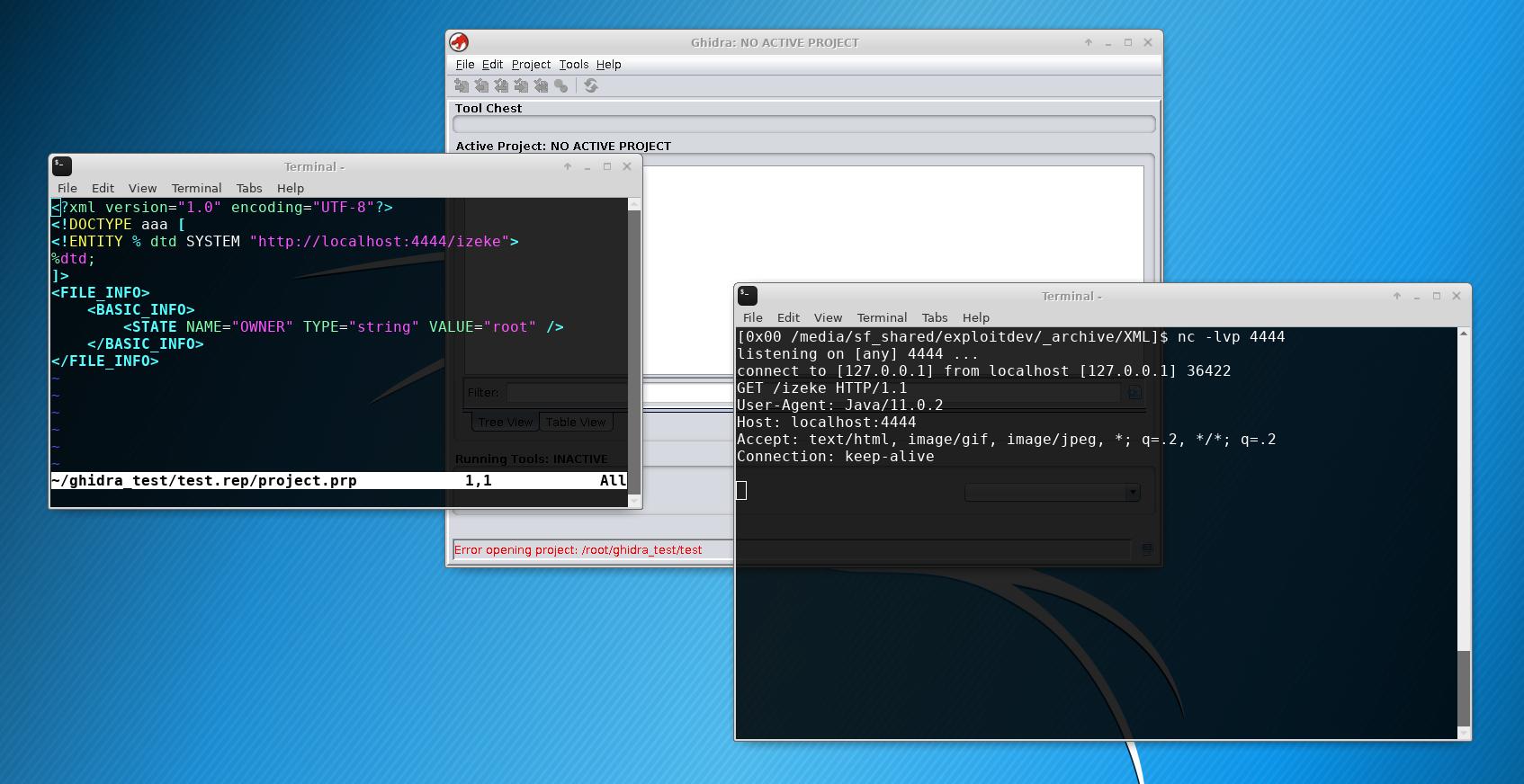Click the XML declaration line in vim
The image size is (1524, 784).
pyautogui.click(x=222, y=207)
